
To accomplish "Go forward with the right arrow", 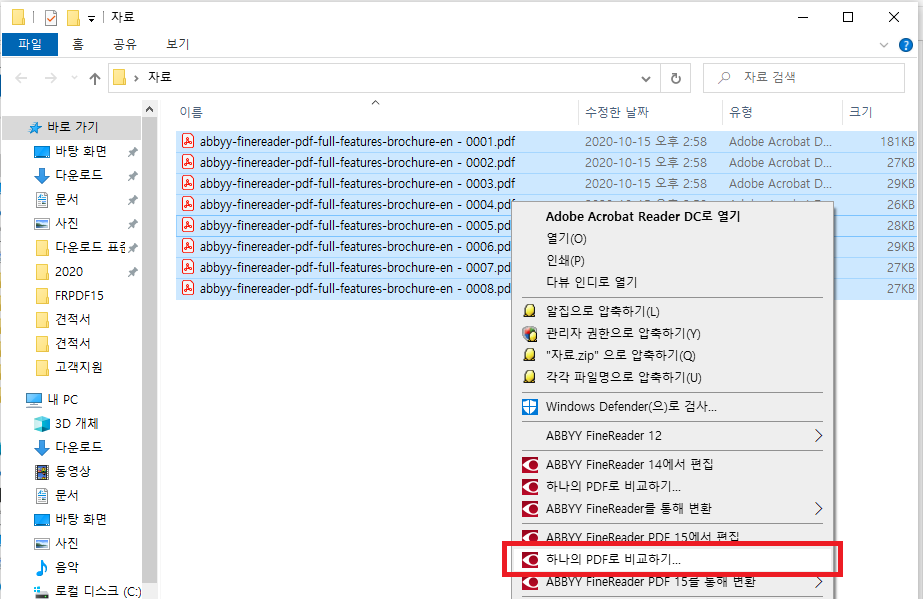I will (x=51, y=78).
